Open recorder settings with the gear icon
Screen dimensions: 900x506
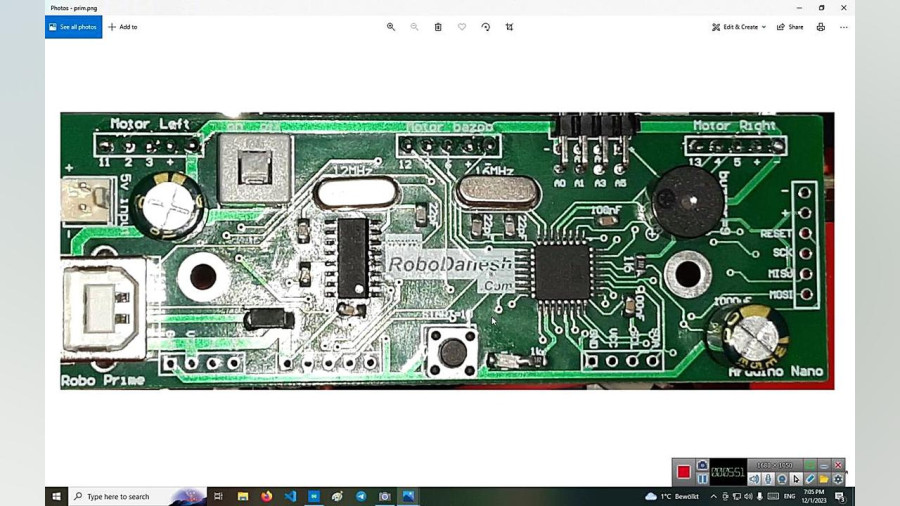coord(838,478)
